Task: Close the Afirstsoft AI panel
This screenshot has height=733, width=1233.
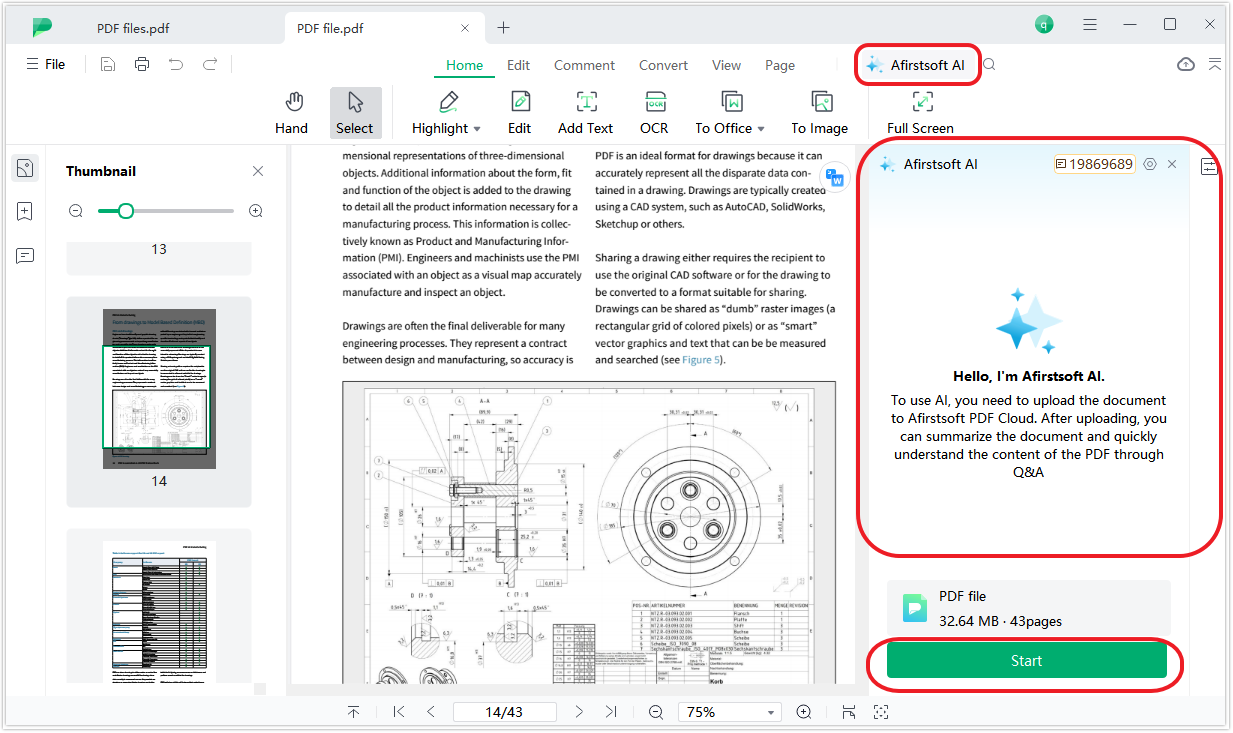Action: click(1172, 164)
